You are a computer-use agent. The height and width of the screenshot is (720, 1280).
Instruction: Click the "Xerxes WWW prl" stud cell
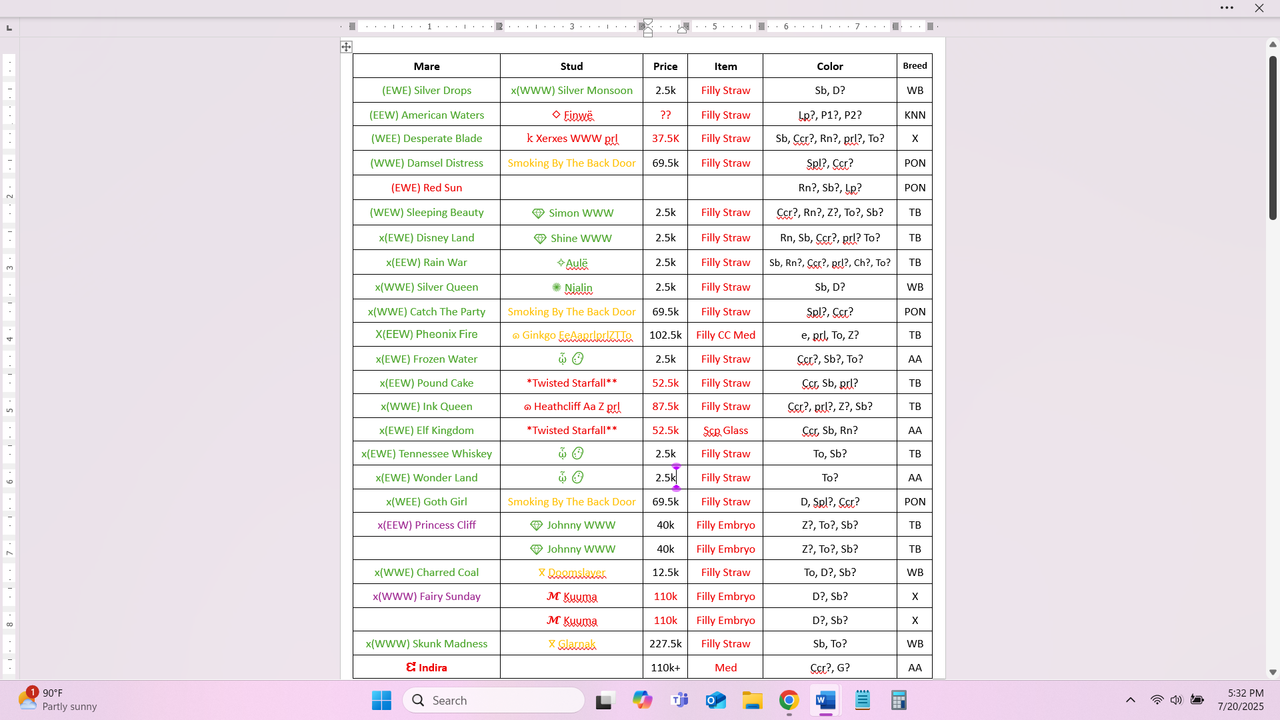572,139
